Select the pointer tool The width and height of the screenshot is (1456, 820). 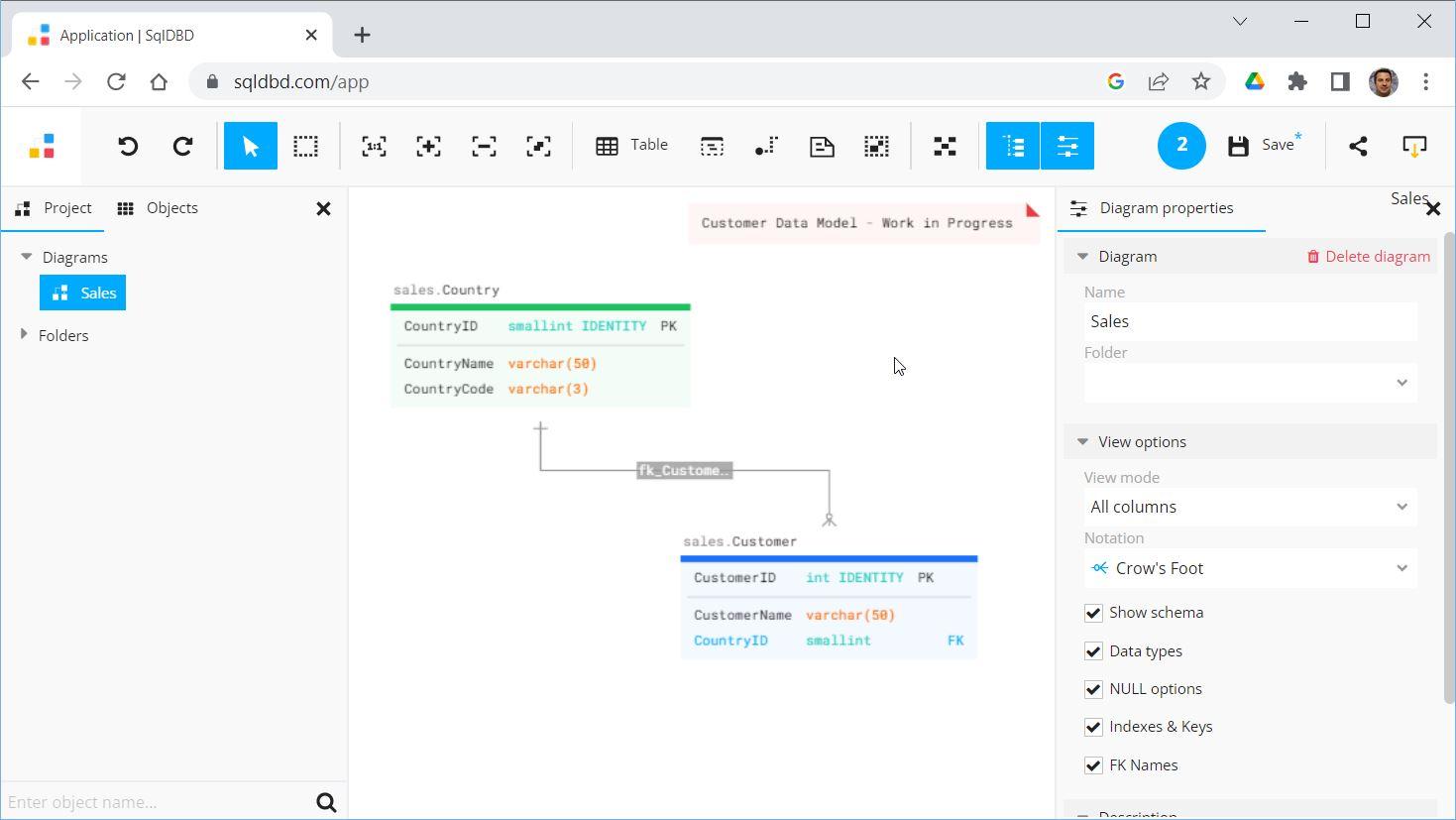(251, 147)
